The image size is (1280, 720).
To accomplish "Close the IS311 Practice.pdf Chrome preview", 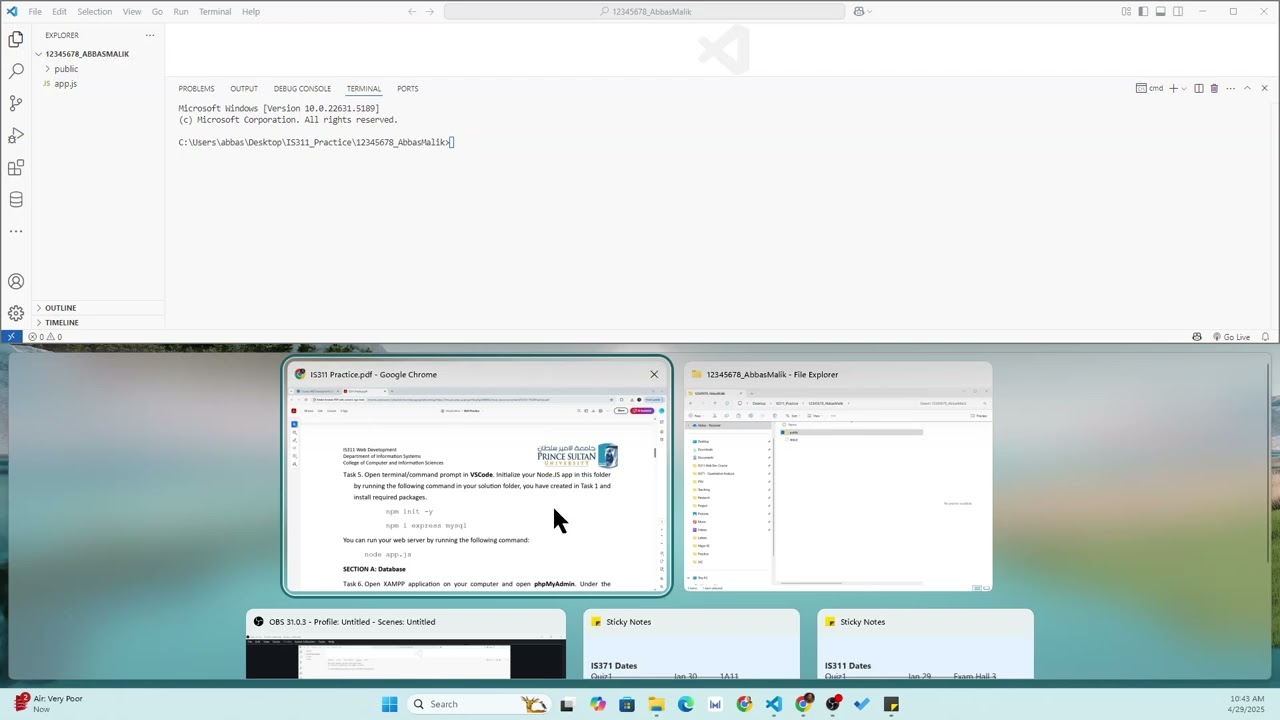I will (654, 374).
